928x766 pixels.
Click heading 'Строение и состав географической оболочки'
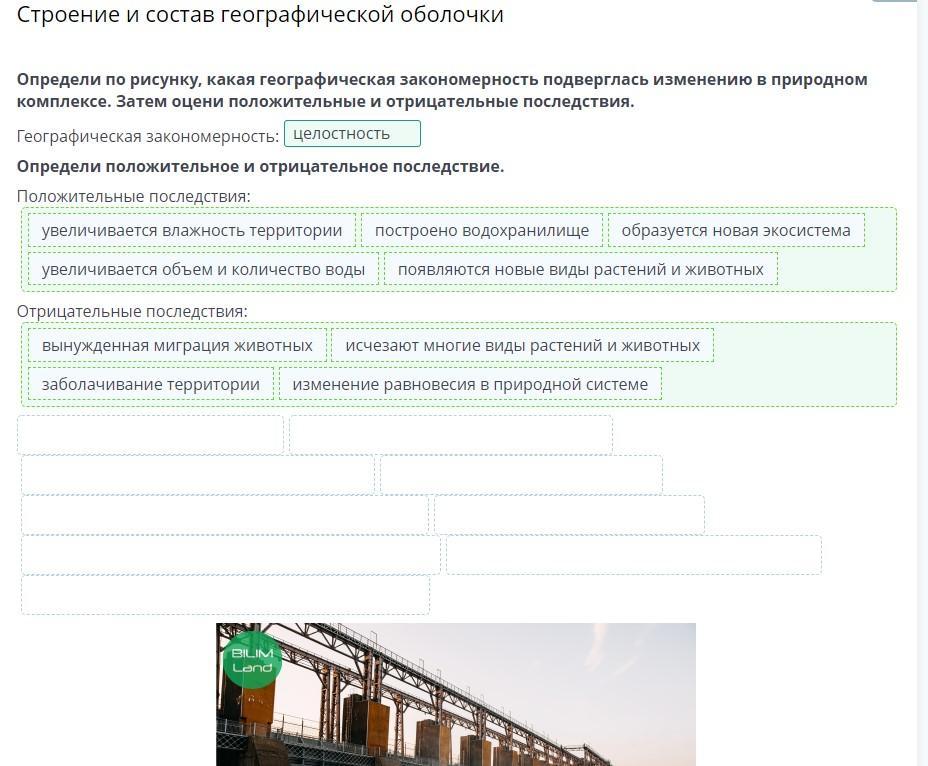(x=260, y=15)
